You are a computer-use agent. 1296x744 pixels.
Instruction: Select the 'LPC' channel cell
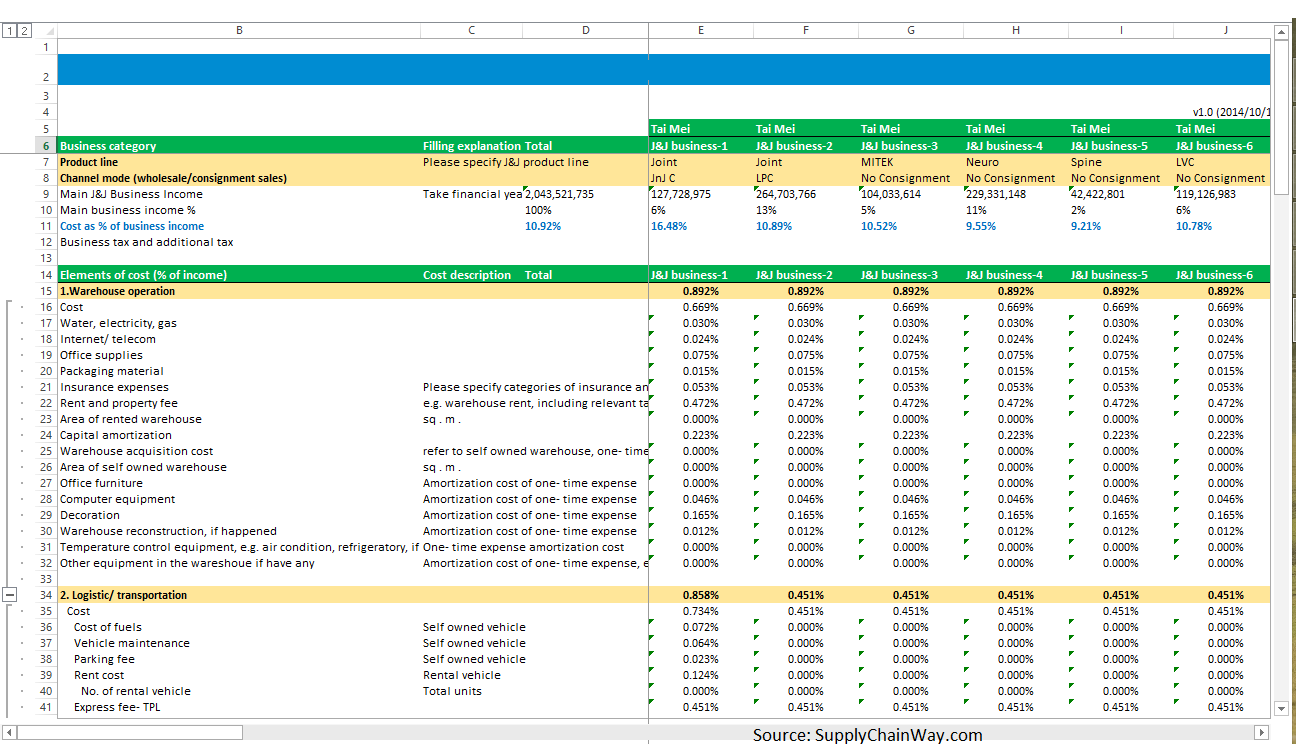click(806, 178)
